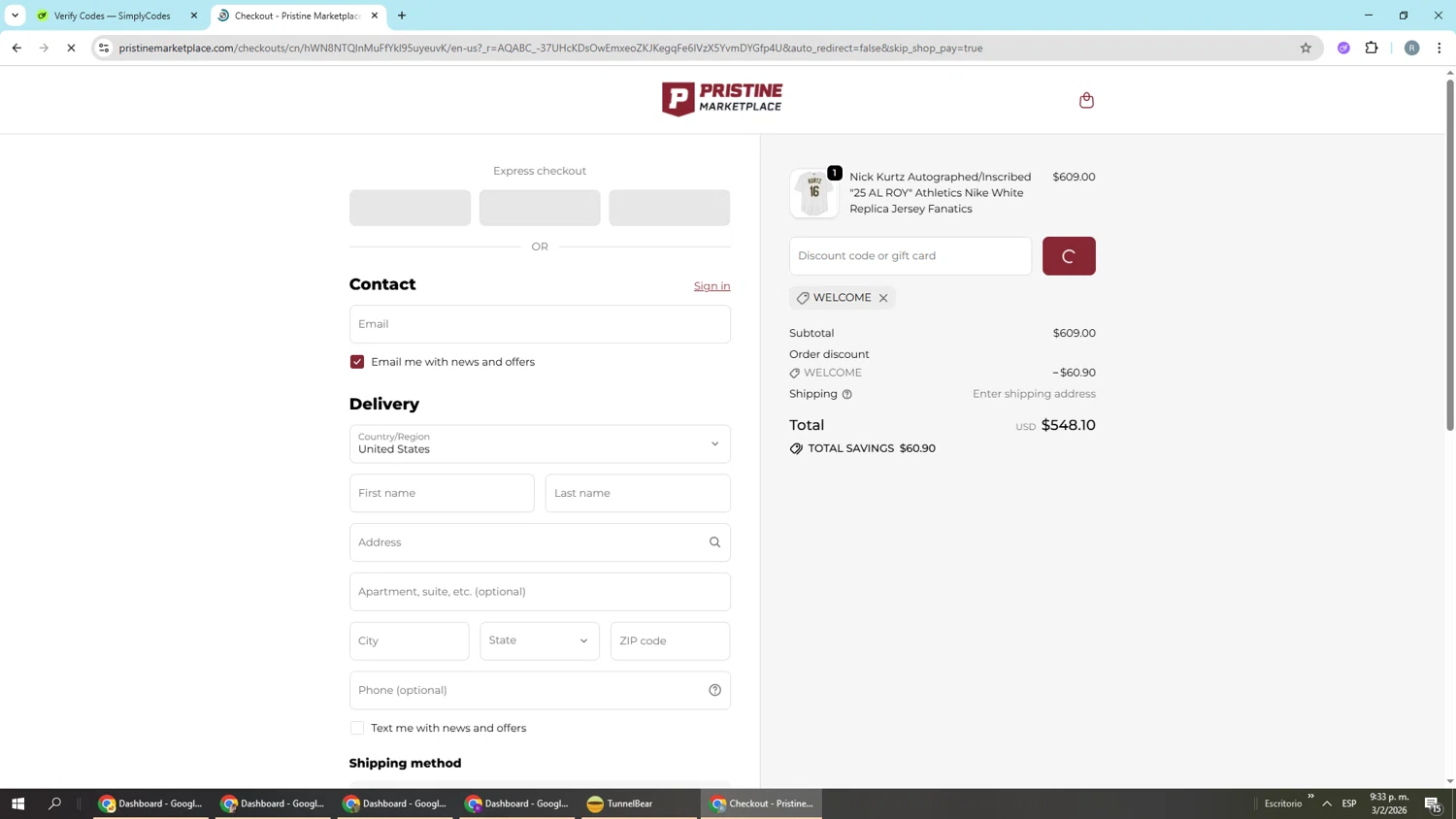
Task: Click the ZIP code field
Action: [670, 640]
